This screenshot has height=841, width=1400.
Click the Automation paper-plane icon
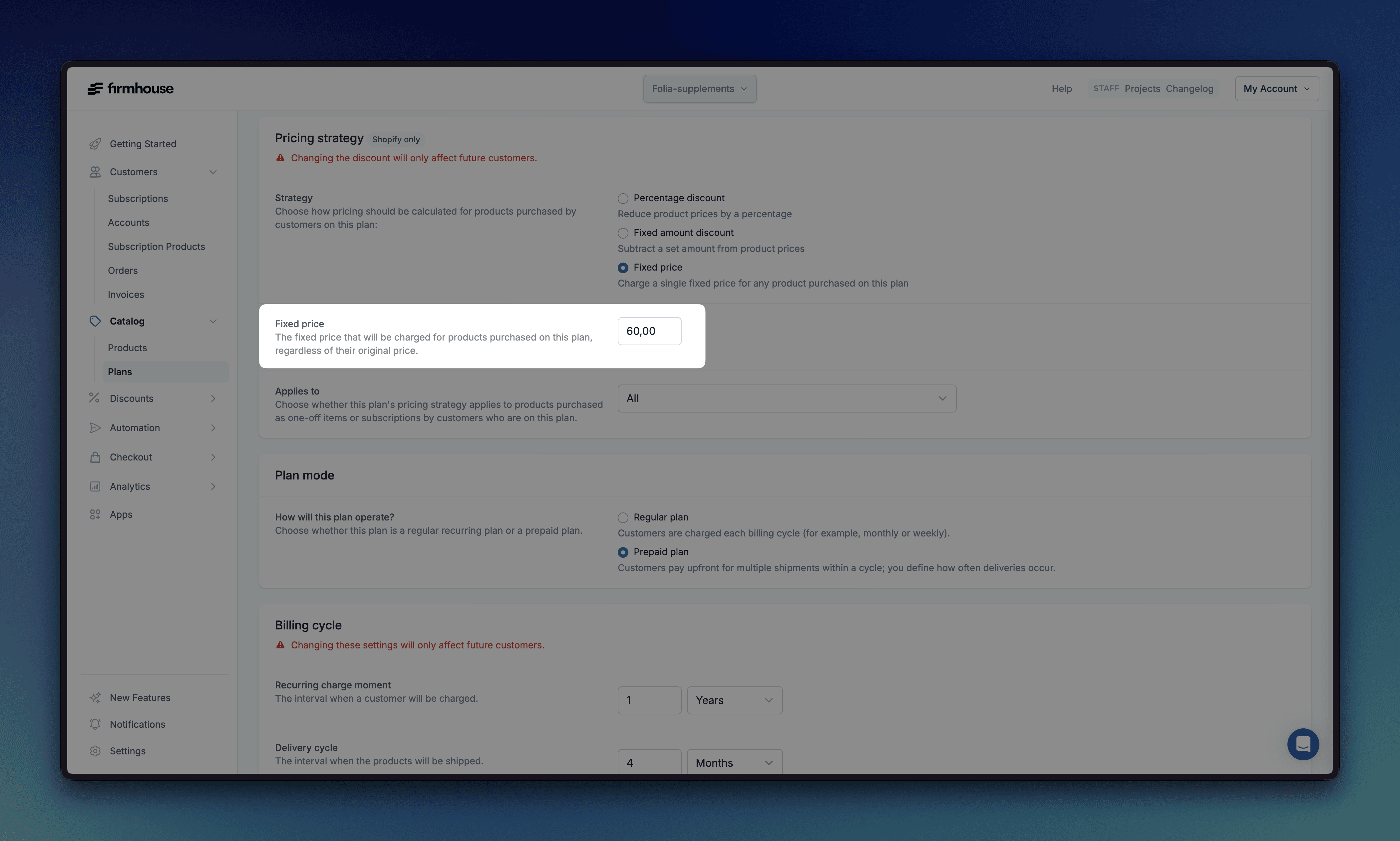95,428
